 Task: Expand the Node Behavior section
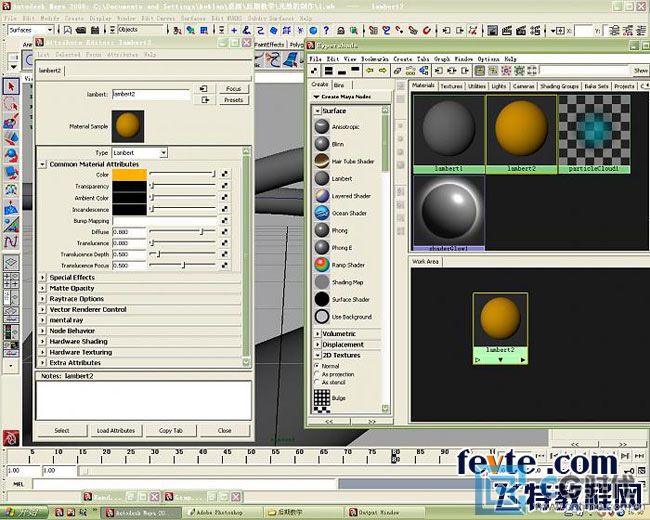pyautogui.click(x=42, y=331)
